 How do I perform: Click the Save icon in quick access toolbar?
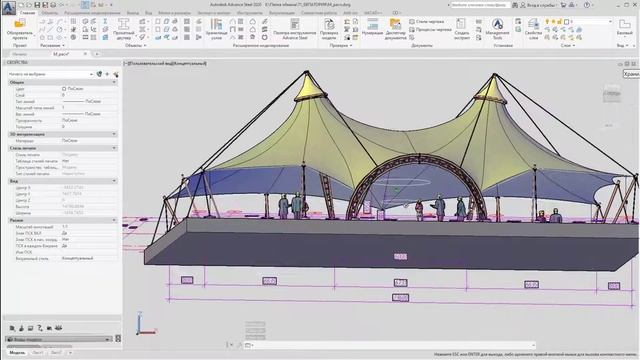37,5
